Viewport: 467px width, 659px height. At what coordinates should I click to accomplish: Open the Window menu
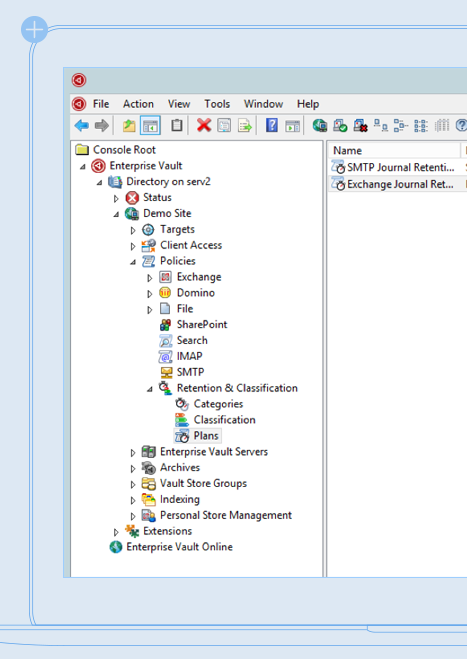click(x=264, y=104)
